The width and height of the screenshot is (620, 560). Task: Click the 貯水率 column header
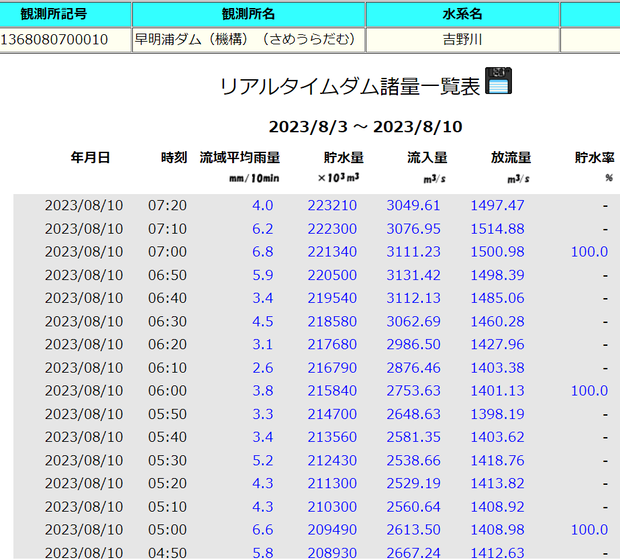[593, 157]
